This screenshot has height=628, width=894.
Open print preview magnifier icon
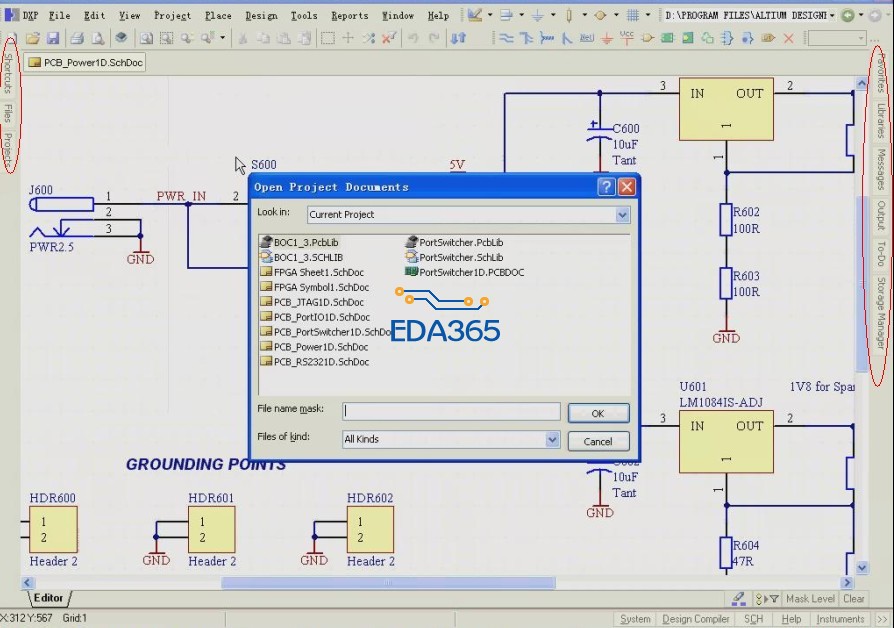98,38
